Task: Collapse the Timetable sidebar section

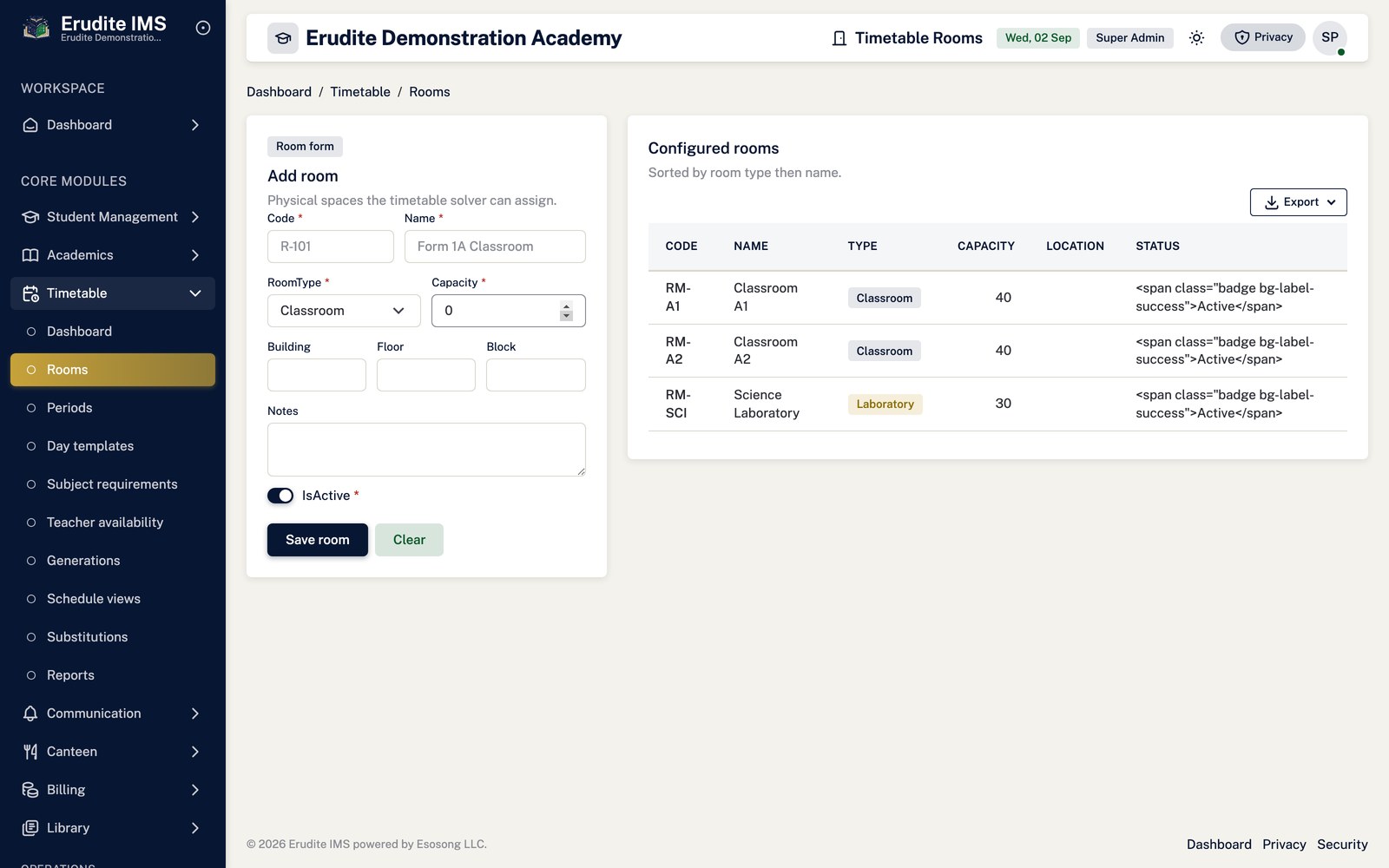Action: pos(195,293)
